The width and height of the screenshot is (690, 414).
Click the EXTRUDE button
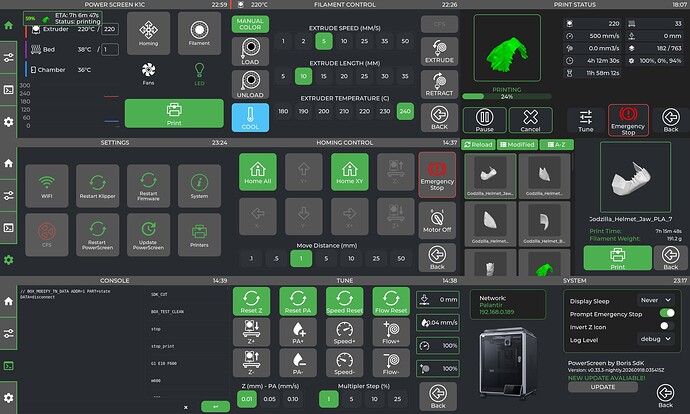tap(439, 51)
